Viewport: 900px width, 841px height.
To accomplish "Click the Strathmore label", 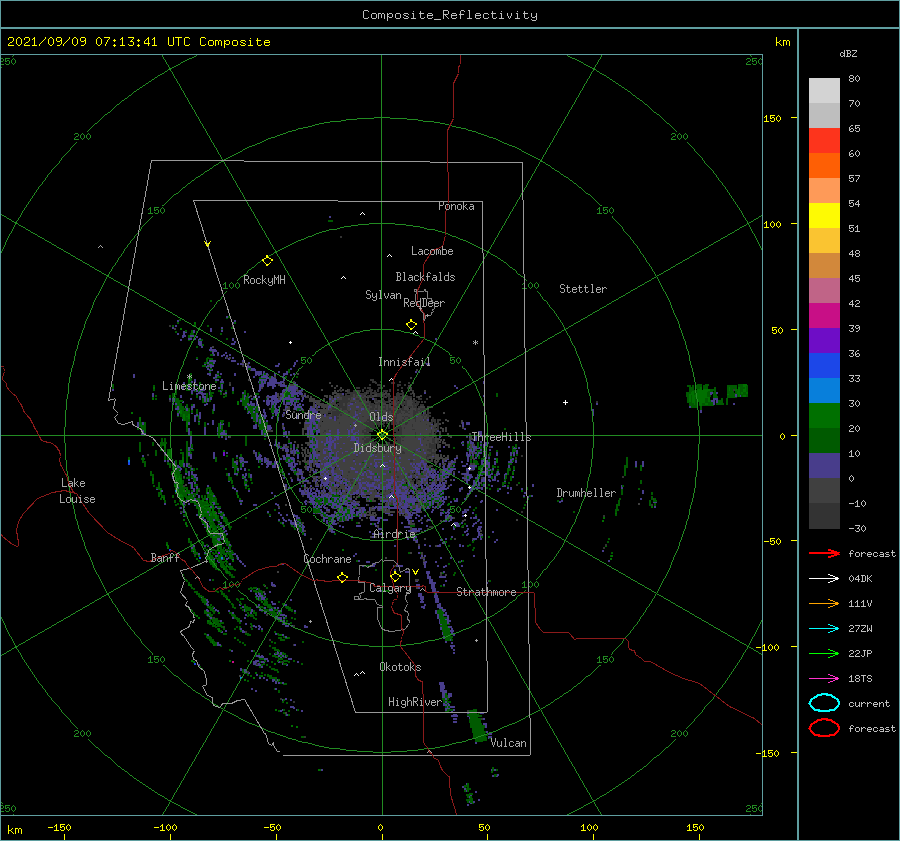I will click(486, 592).
